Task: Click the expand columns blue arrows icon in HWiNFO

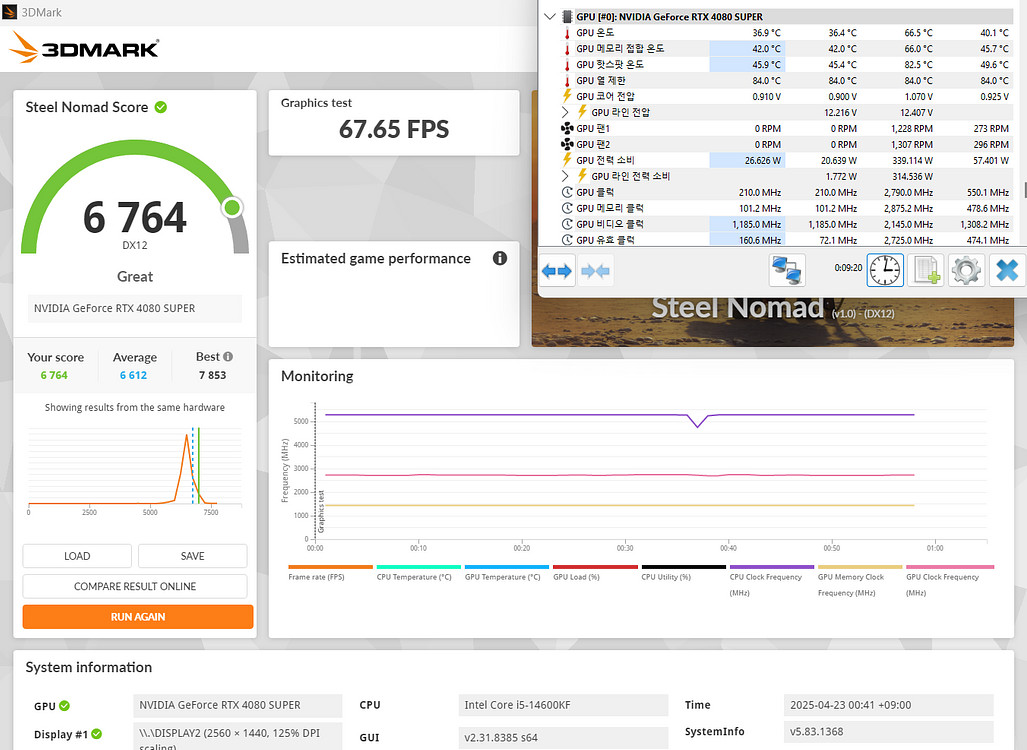Action: tap(557, 271)
